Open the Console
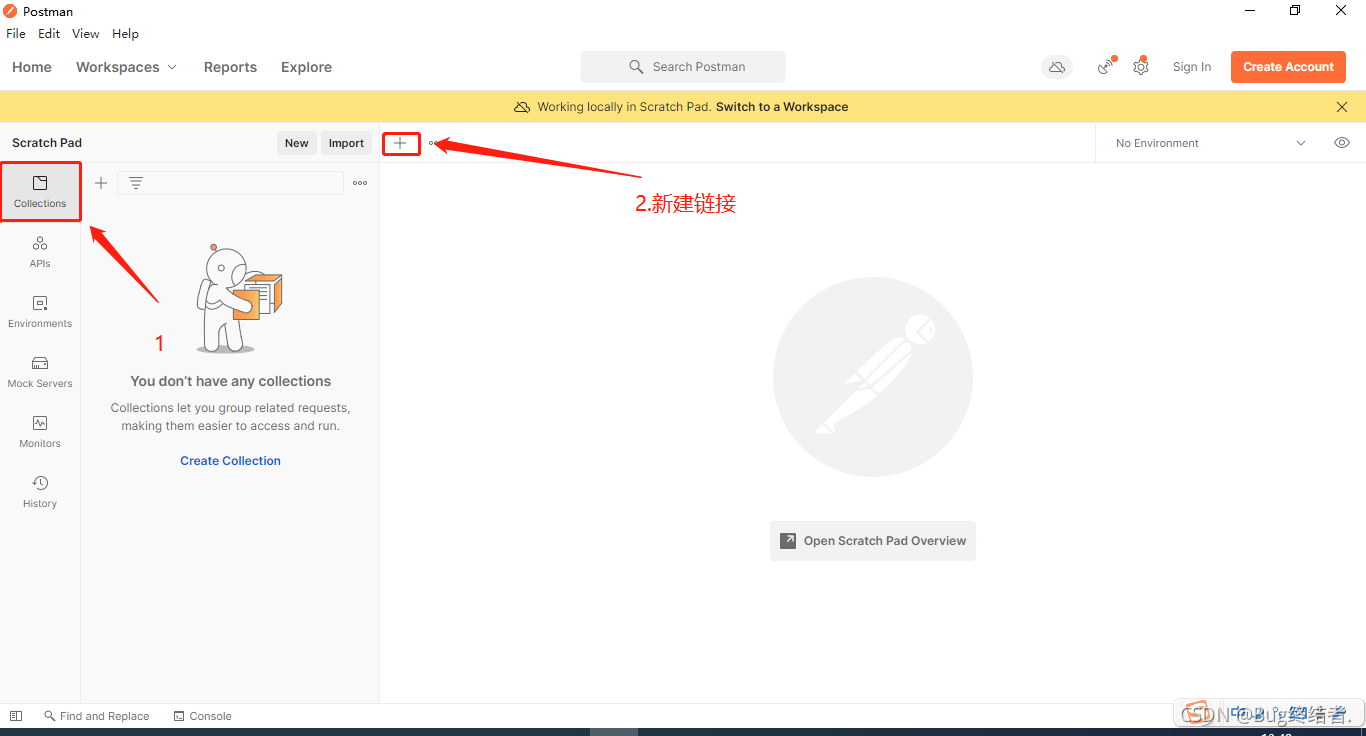1366x736 pixels. (202, 716)
